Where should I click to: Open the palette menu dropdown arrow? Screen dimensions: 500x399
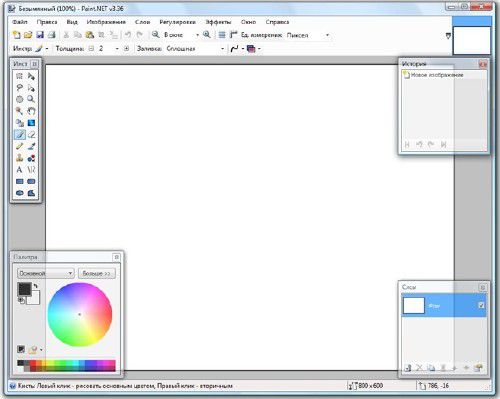pos(41,350)
